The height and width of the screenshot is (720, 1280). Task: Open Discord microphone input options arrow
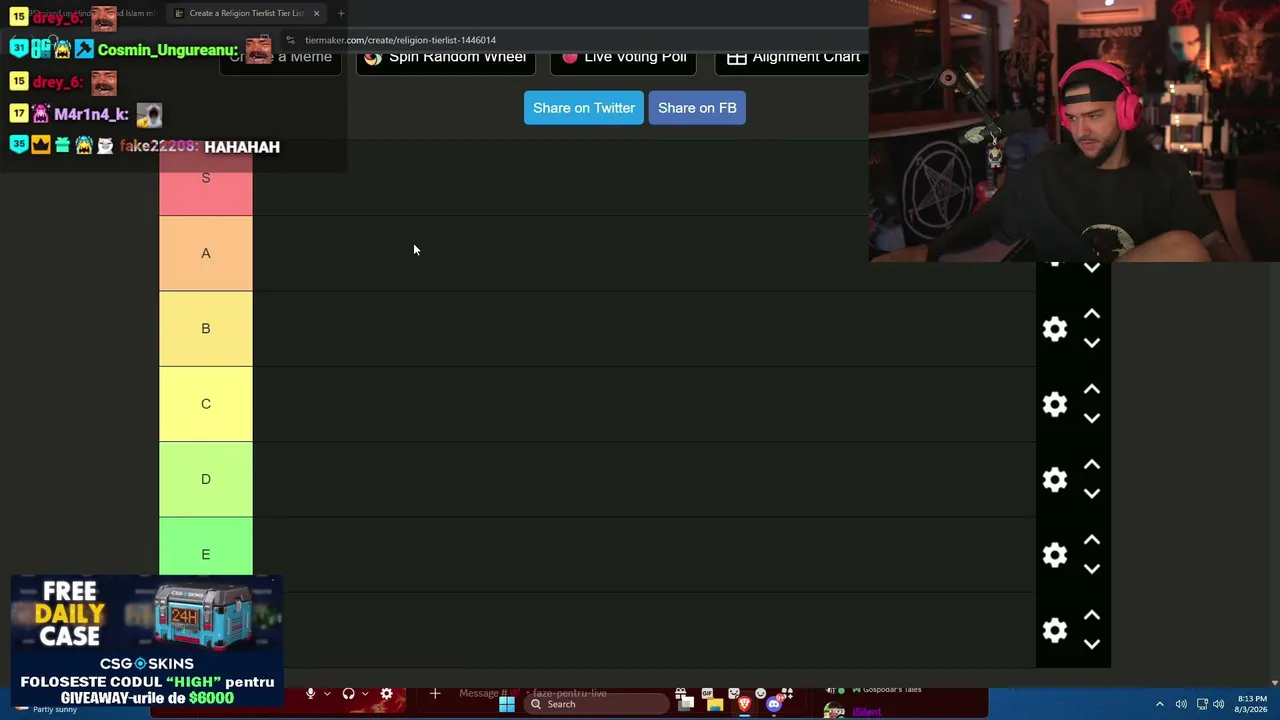327,694
